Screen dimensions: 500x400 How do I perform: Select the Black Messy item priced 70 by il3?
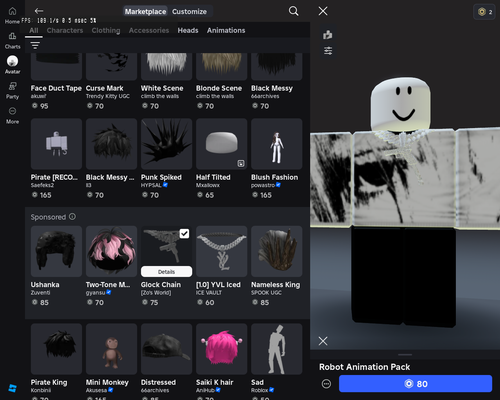[x=111, y=144]
